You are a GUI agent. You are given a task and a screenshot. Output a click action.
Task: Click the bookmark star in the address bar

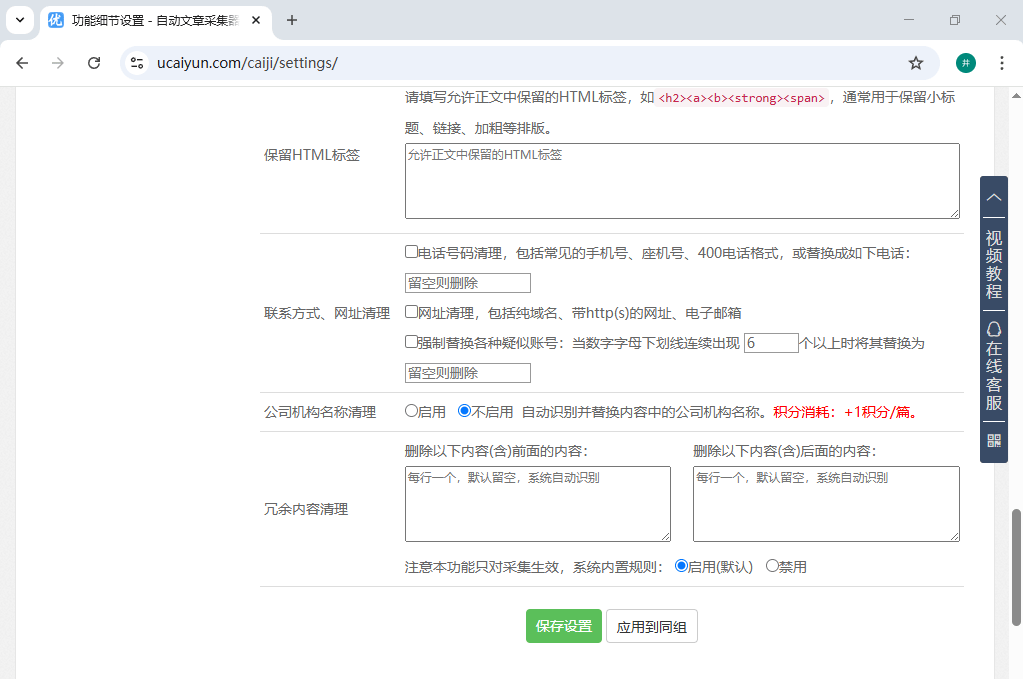(x=916, y=62)
